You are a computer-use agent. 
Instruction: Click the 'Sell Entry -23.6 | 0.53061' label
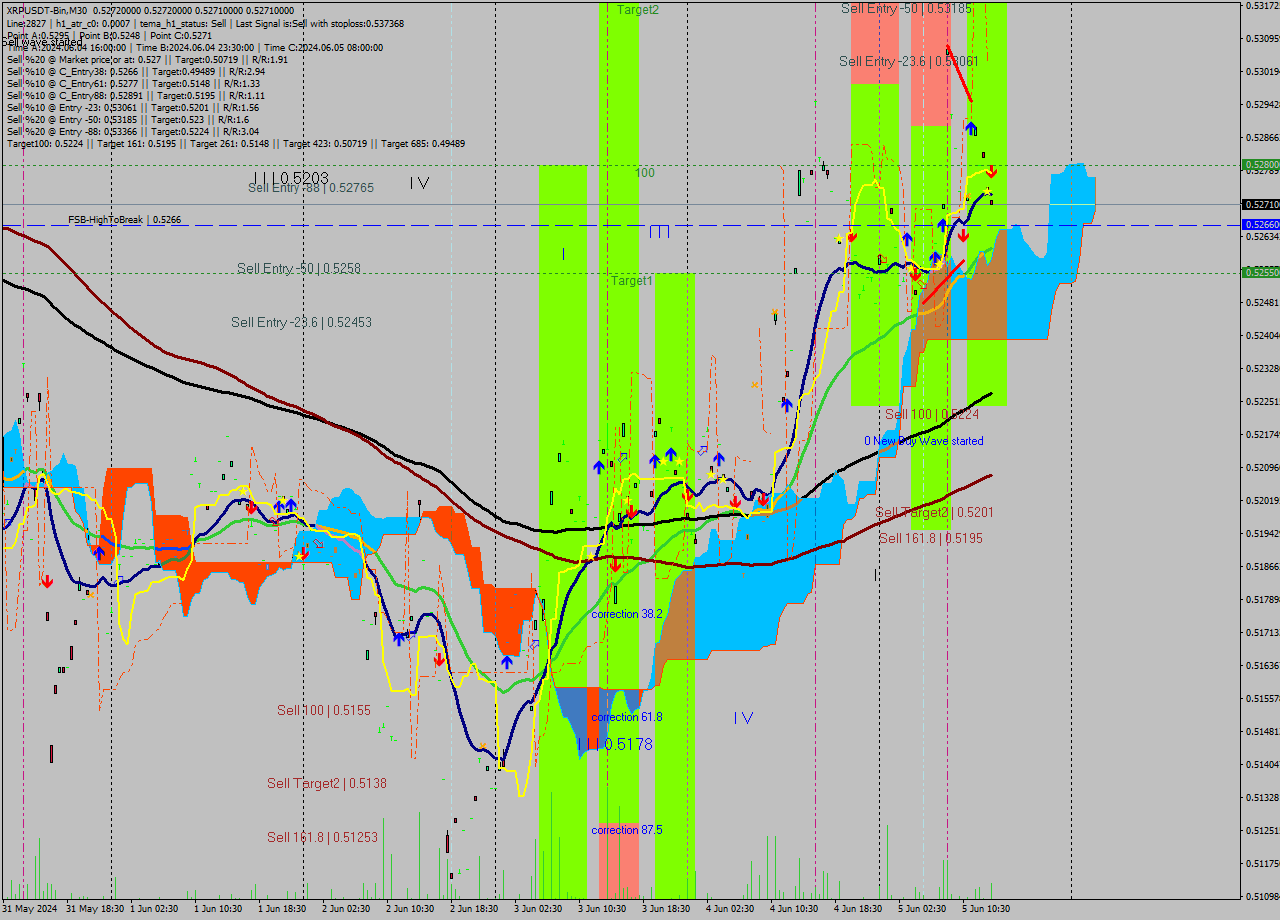908,61
